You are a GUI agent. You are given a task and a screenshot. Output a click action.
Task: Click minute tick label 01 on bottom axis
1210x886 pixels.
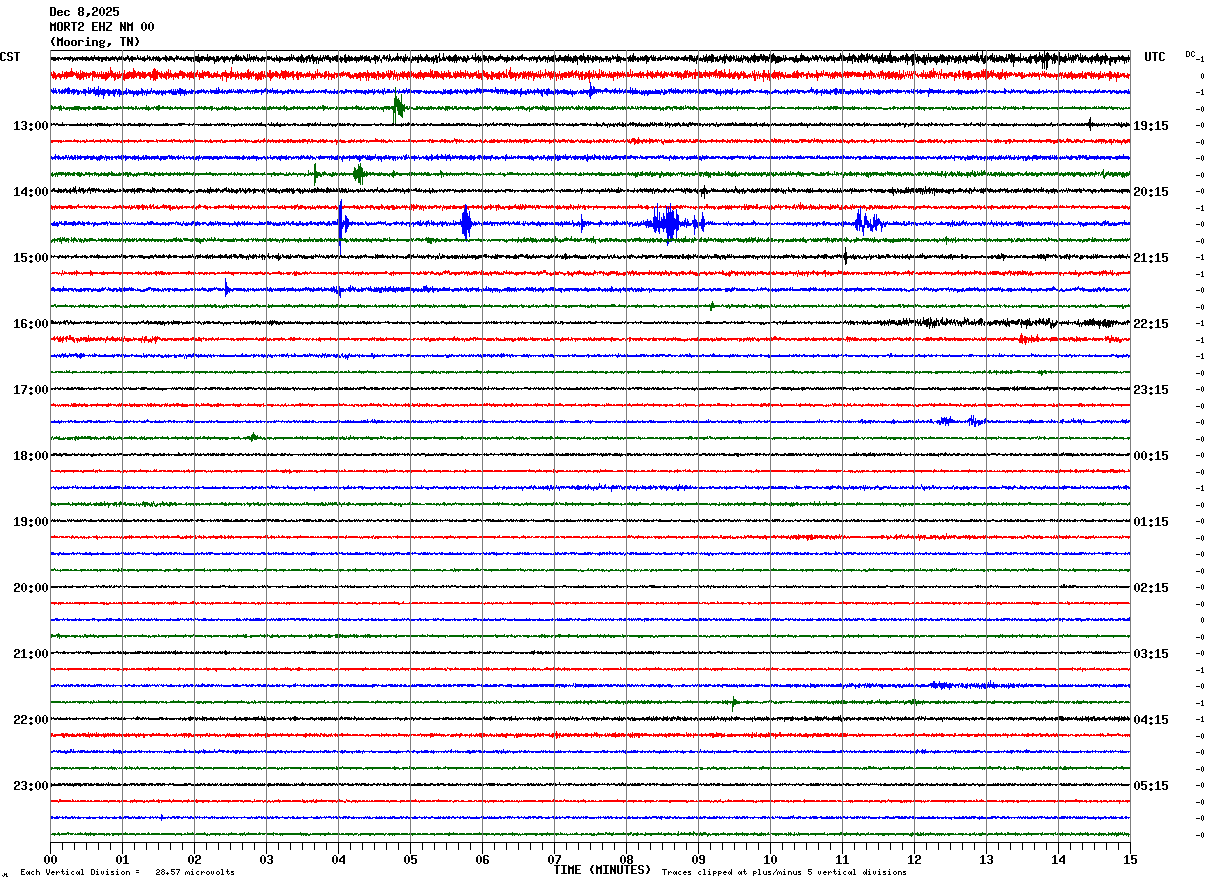pyautogui.click(x=122, y=860)
